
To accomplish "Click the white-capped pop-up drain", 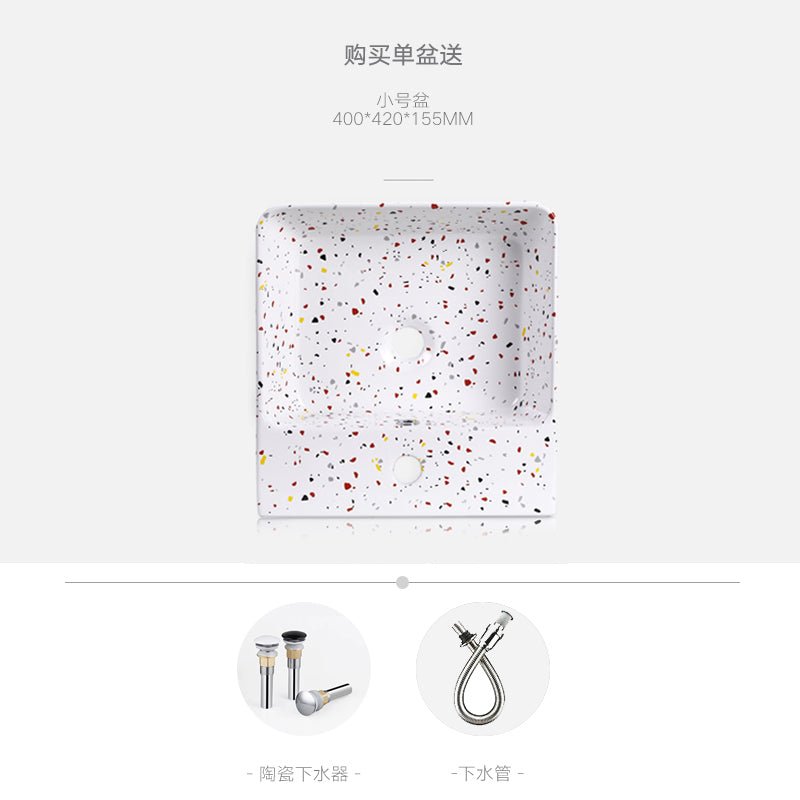I will pyautogui.click(x=267, y=671).
